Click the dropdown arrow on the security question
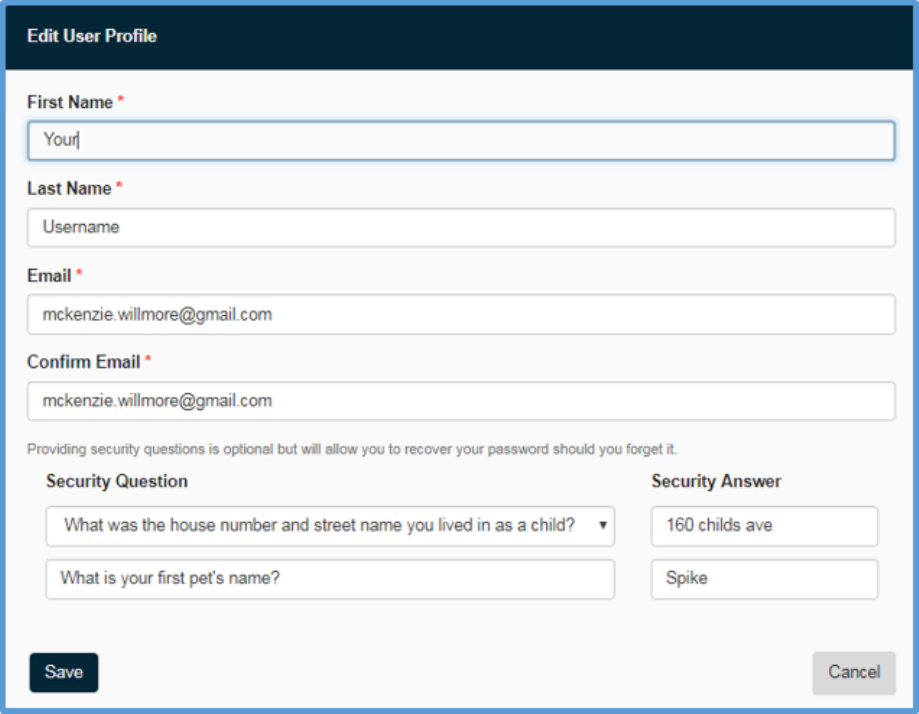 [604, 526]
